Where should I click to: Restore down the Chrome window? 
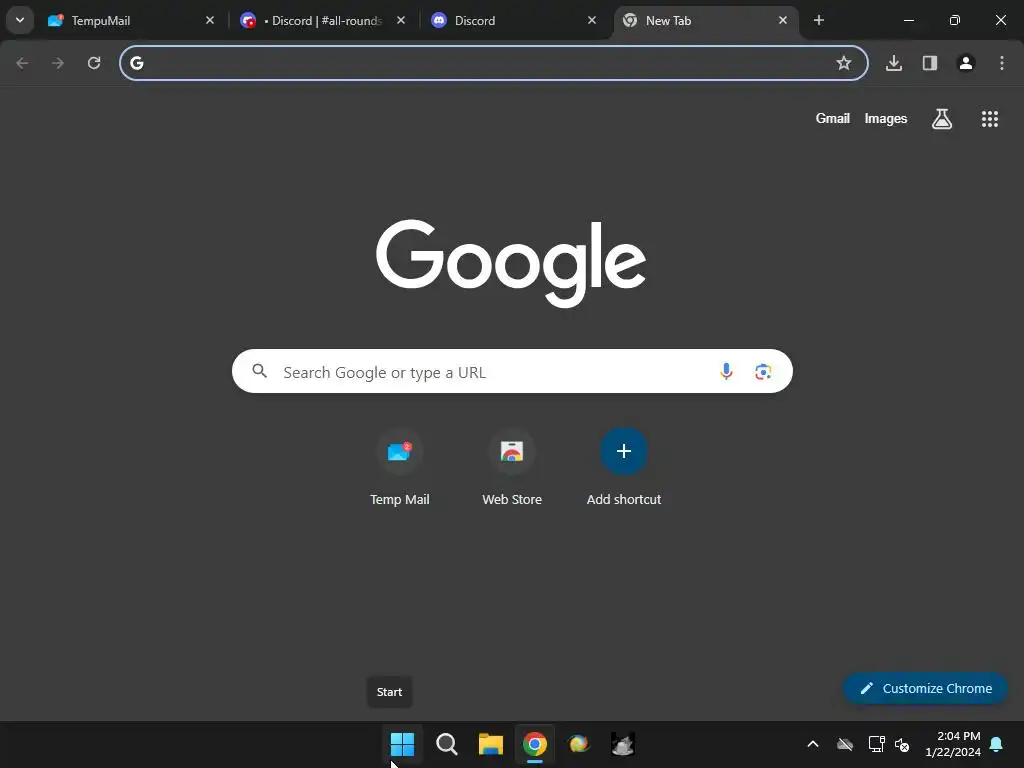(955, 20)
